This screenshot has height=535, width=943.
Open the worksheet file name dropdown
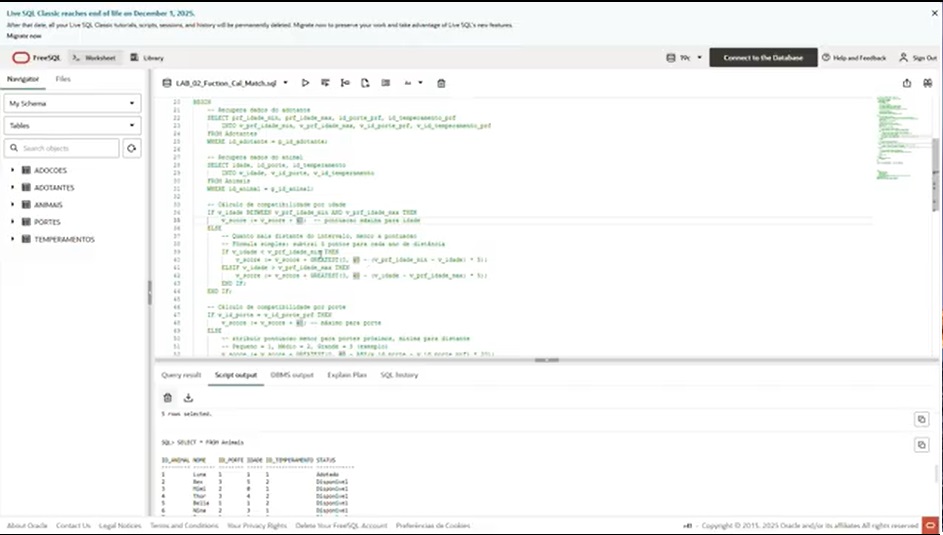tap(285, 83)
